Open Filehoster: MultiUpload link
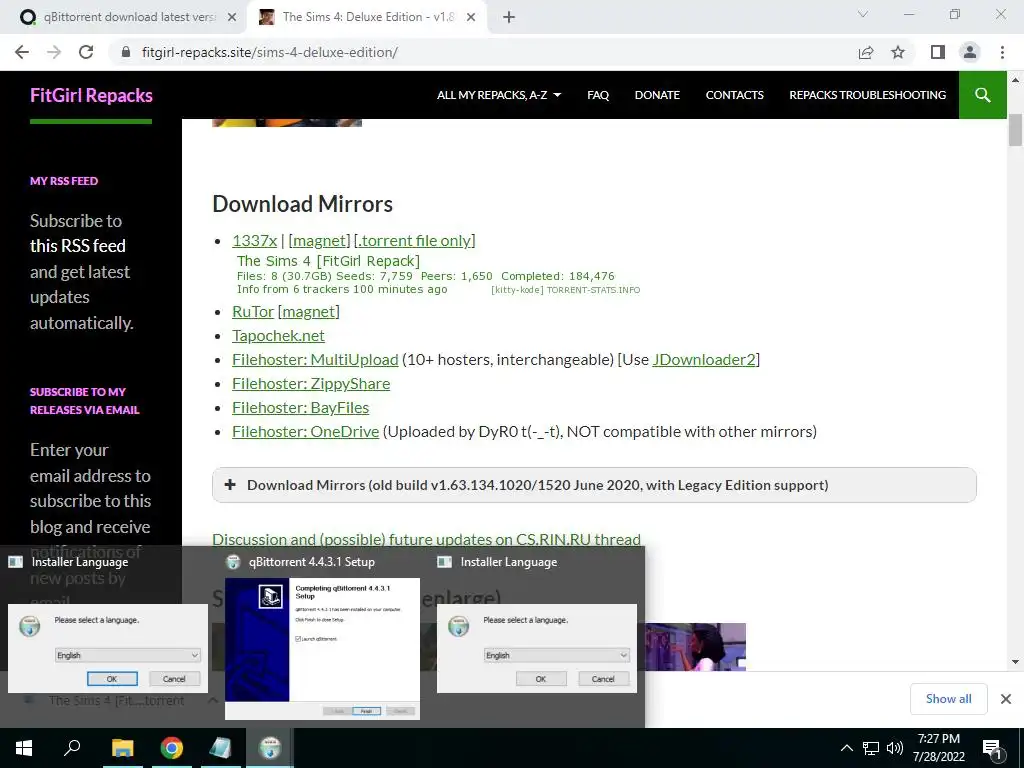This screenshot has width=1024, height=768. tap(315, 360)
